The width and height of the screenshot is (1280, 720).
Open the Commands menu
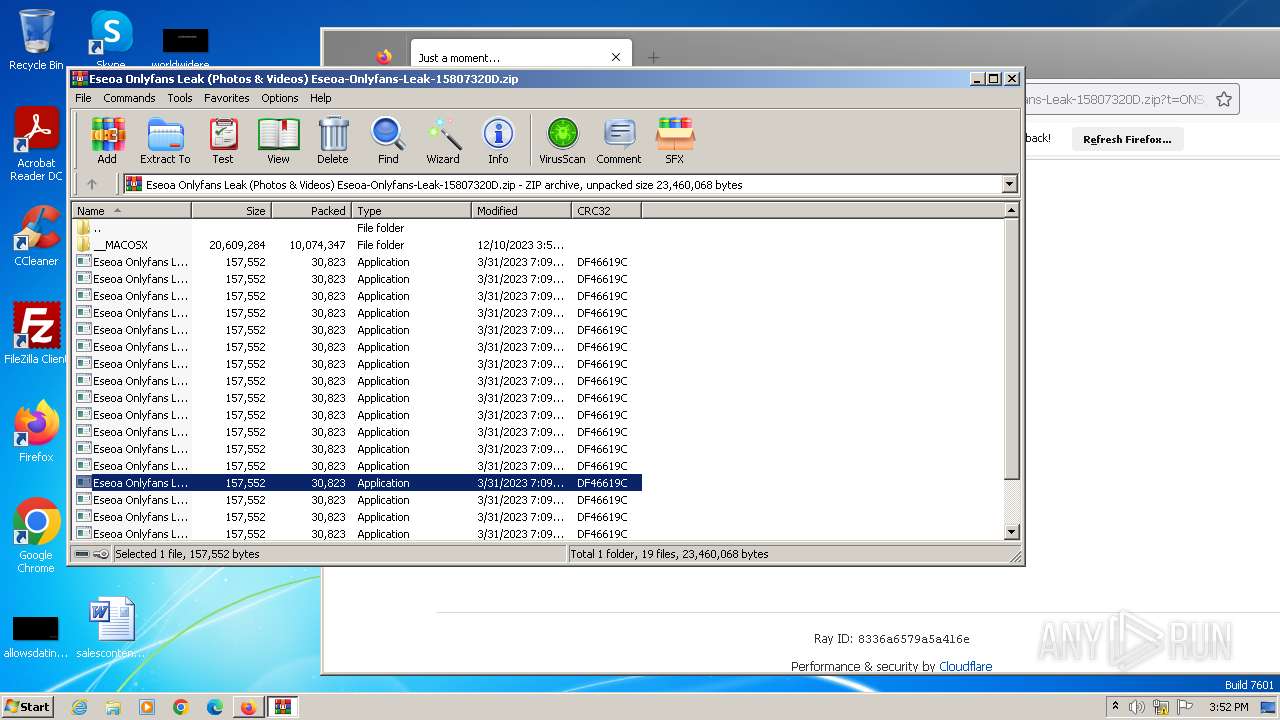pyautogui.click(x=129, y=98)
